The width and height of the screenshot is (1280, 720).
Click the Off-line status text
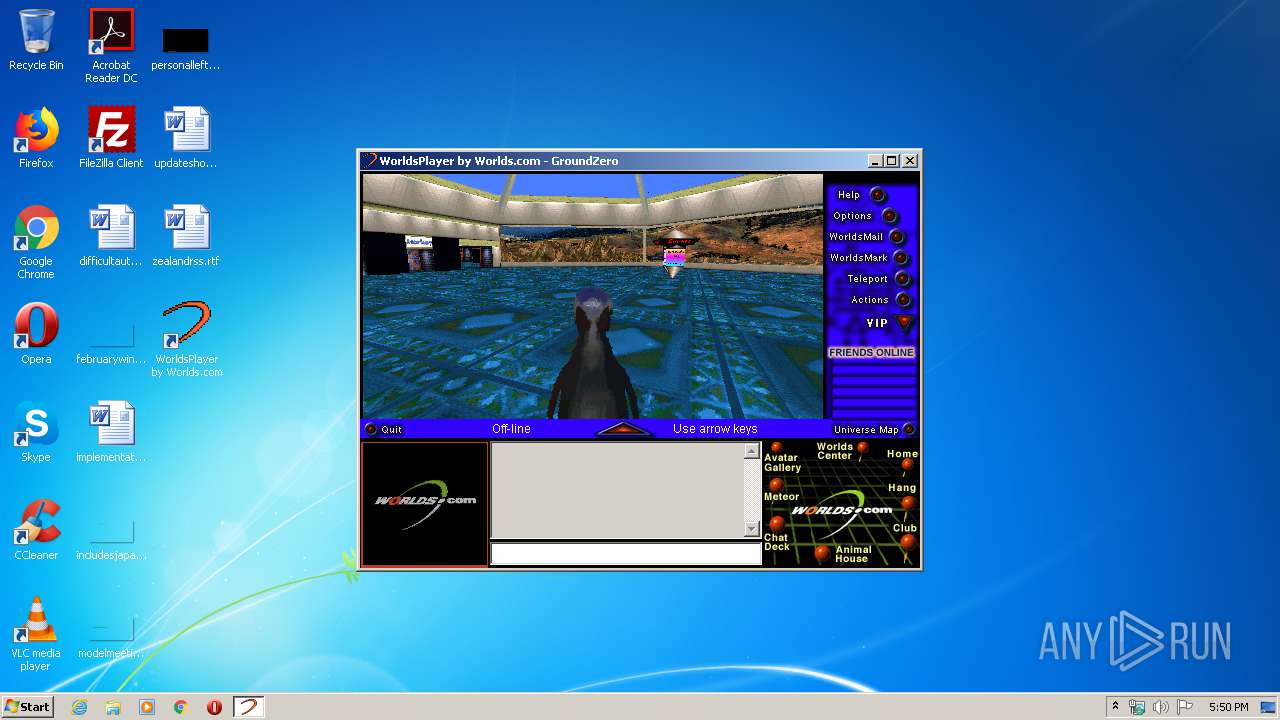click(x=511, y=429)
